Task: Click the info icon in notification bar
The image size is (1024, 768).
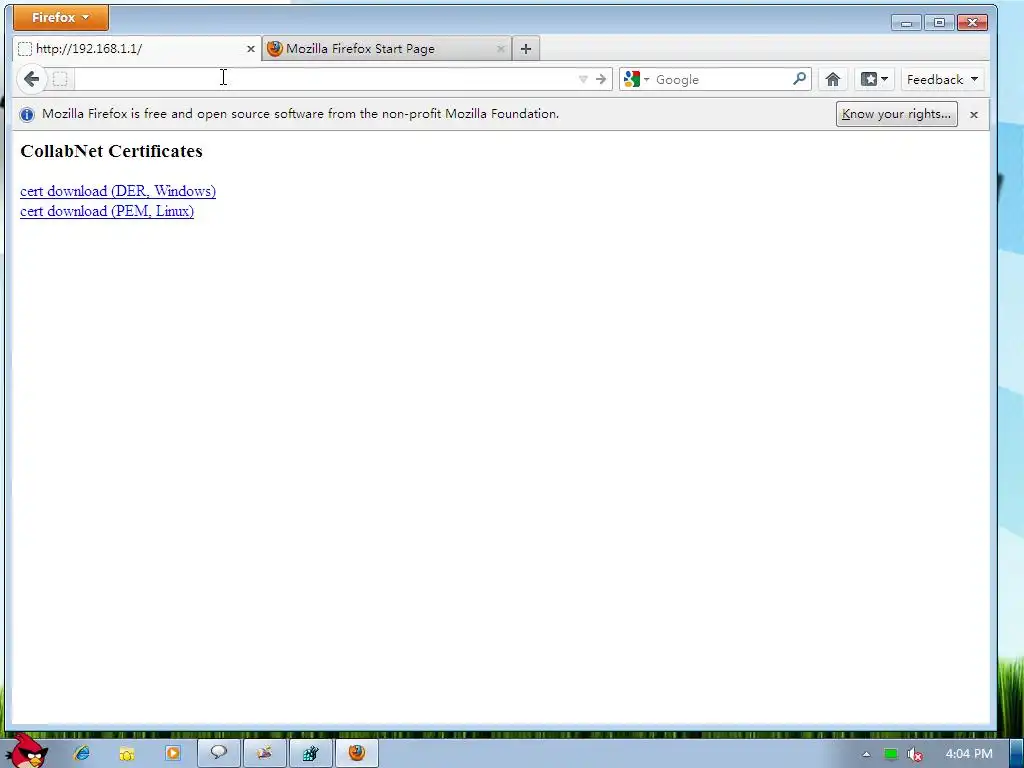Action: [x=27, y=114]
